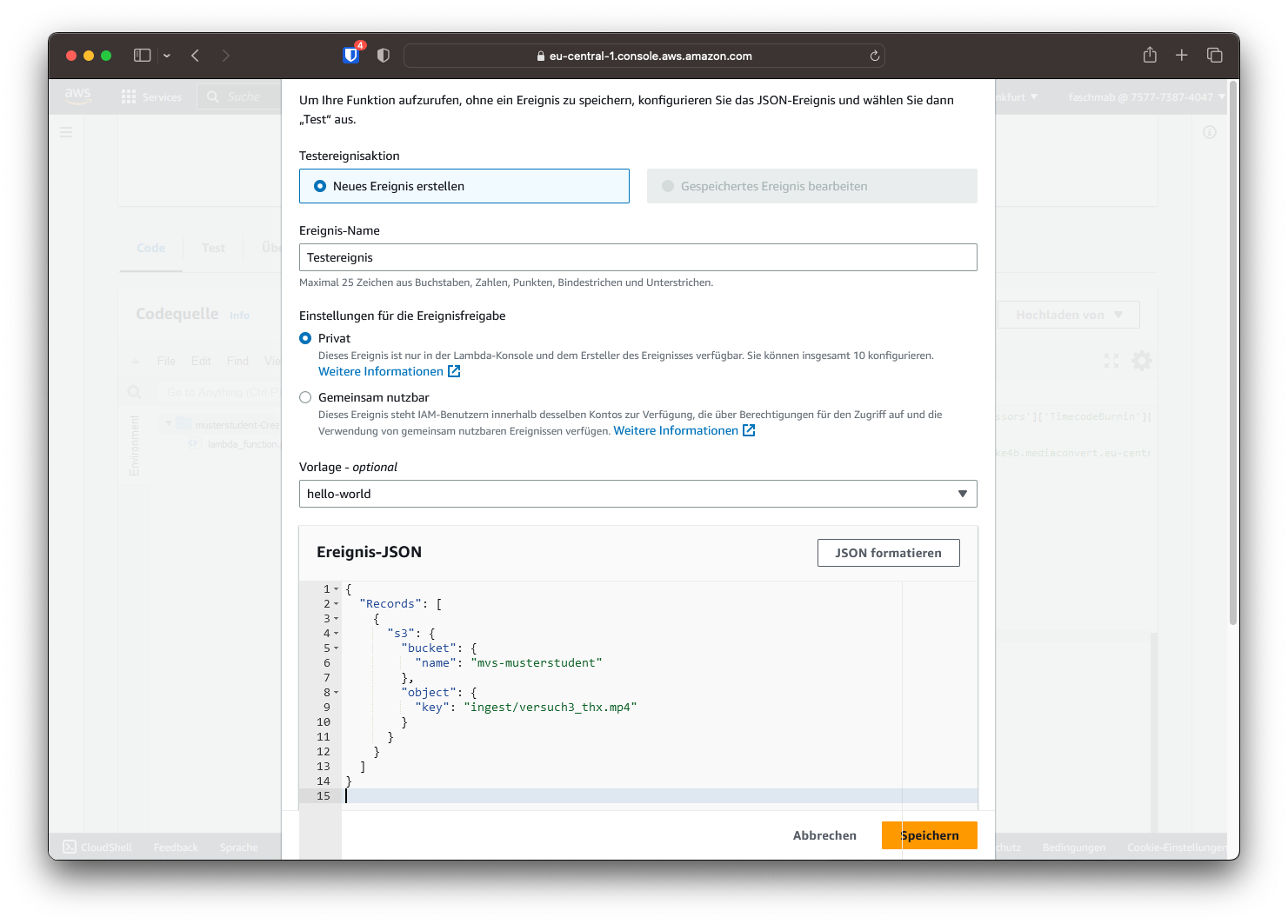The height and width of the screenshot is (924, 1288).
Task: Click the info circle icon at right
Action: click(1210, 132)
